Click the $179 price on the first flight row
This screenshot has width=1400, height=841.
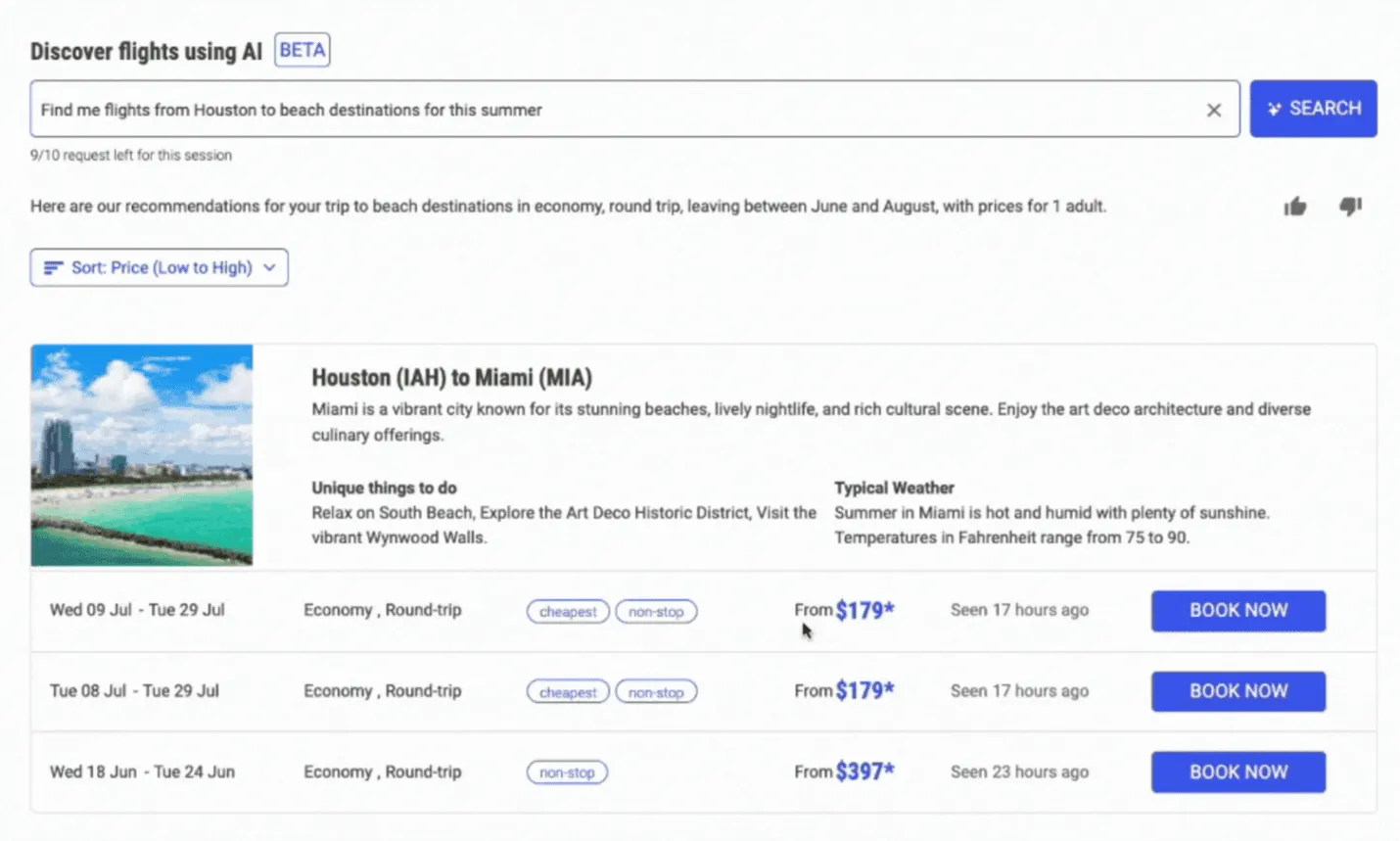click(x=864, y=611)
